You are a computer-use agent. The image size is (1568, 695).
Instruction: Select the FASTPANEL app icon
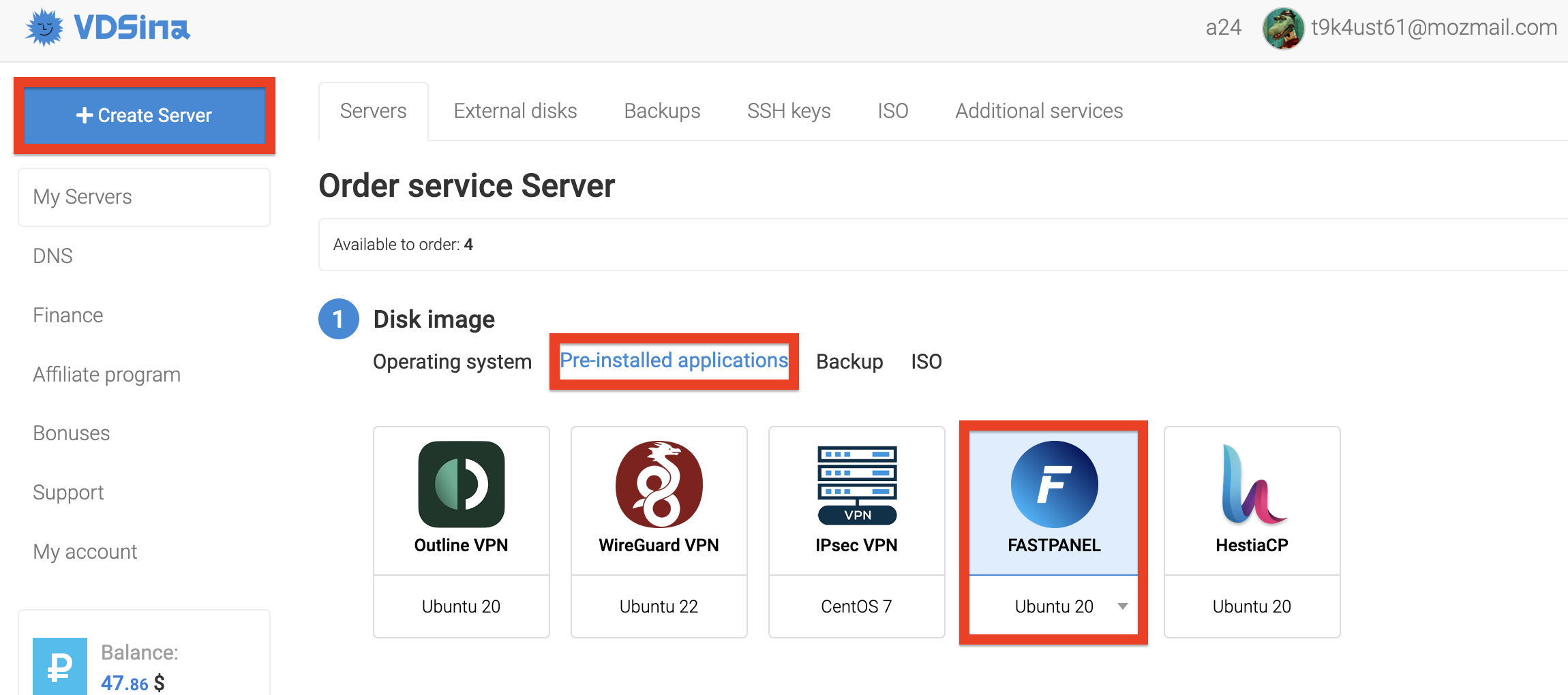click(x=1055, y=484)
